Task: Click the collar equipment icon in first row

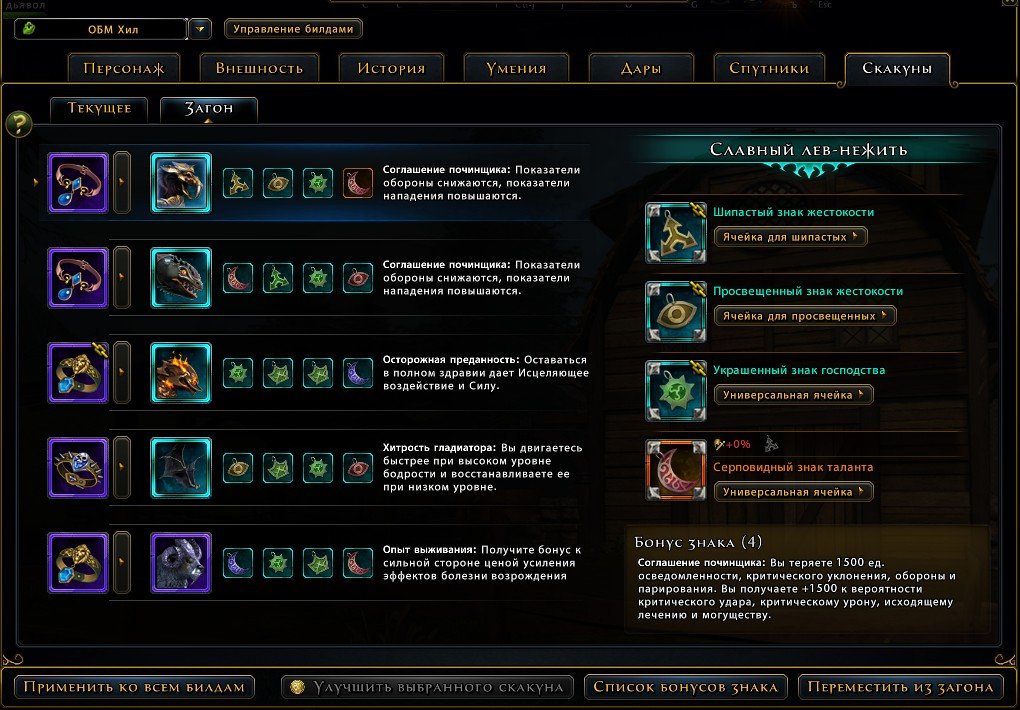Action: coord(78,183)
